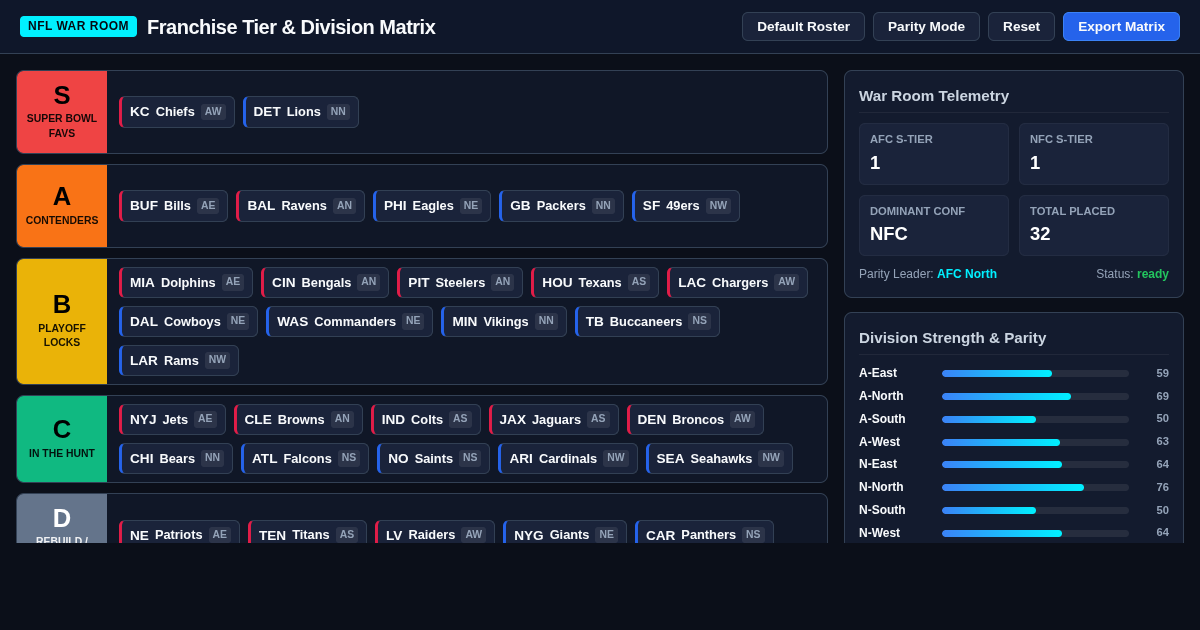Choose the JAX Jaguars chip
This screenshot has height=630, width=1200.
[554, 419]
